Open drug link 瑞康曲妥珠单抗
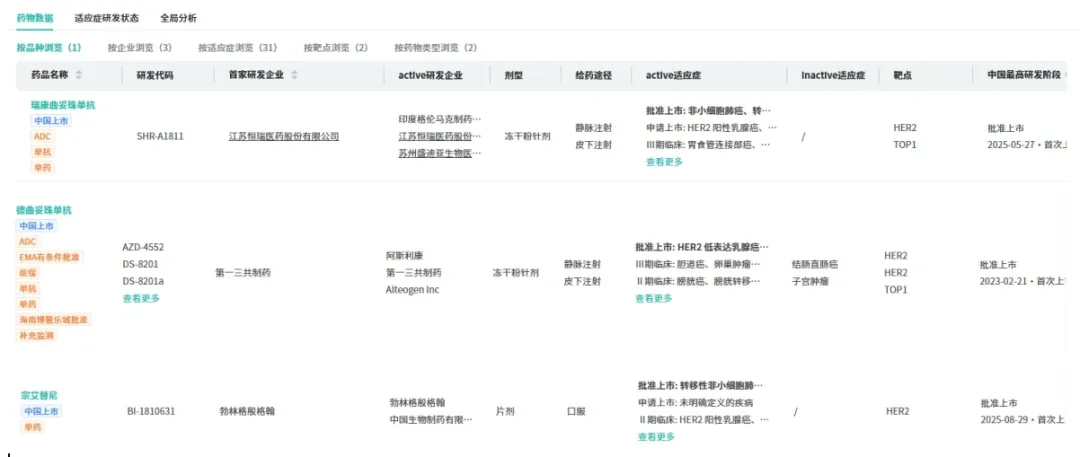Screen dimensions: 1080x457 point(63,105)
